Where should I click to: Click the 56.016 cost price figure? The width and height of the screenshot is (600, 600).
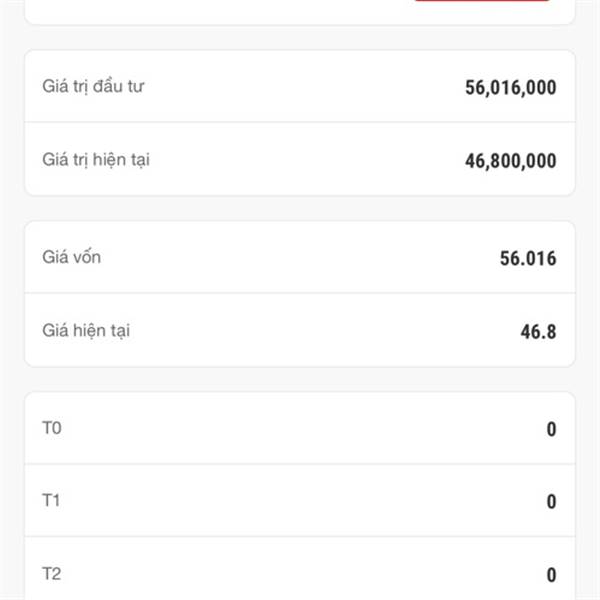click(528, 258)
